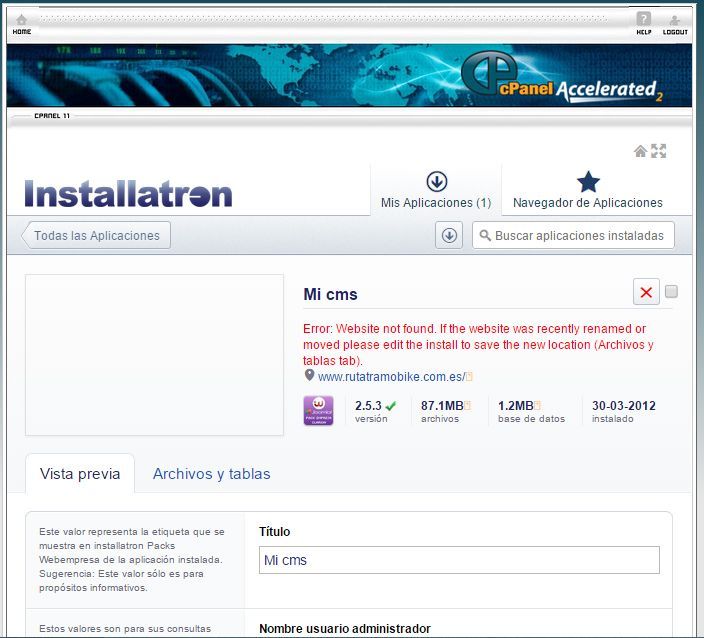This screenshot has height=638, width=704.
Task: Go back to Todas las Aplicaciones
Action: pyautogui.click(x=96, y=235)
